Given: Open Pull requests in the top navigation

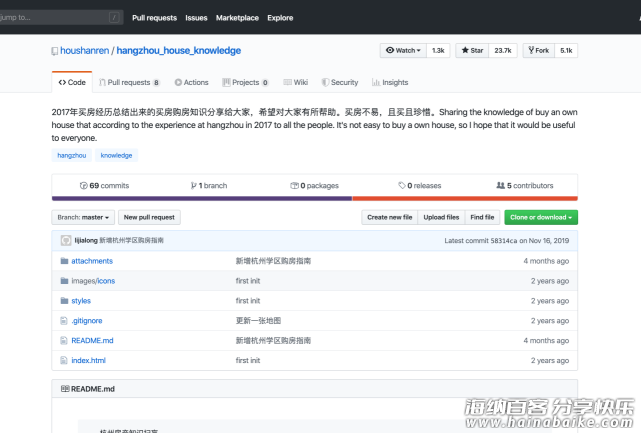Looking at the screenshot, I should pos(155,18).
